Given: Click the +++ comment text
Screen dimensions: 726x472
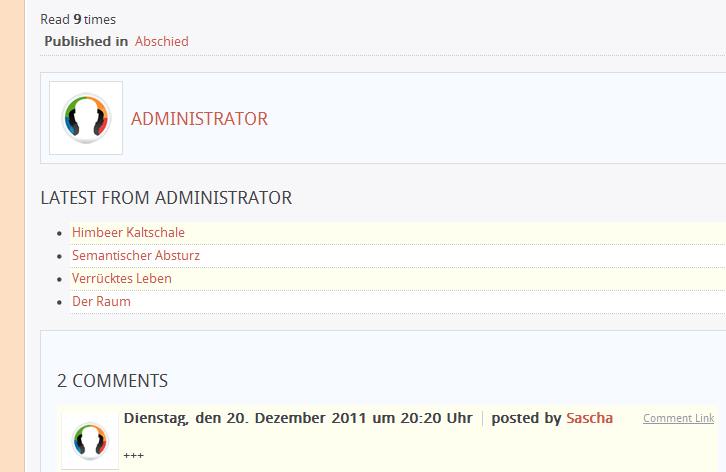Looking at the screenshot, I should coord(134,456).
